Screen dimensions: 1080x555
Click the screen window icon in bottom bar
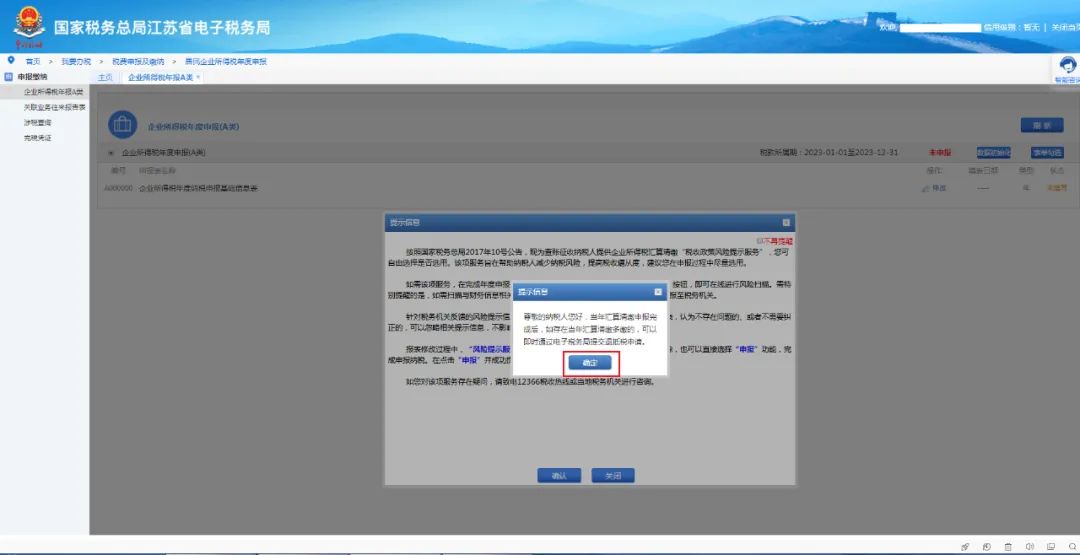(1051, 547)
